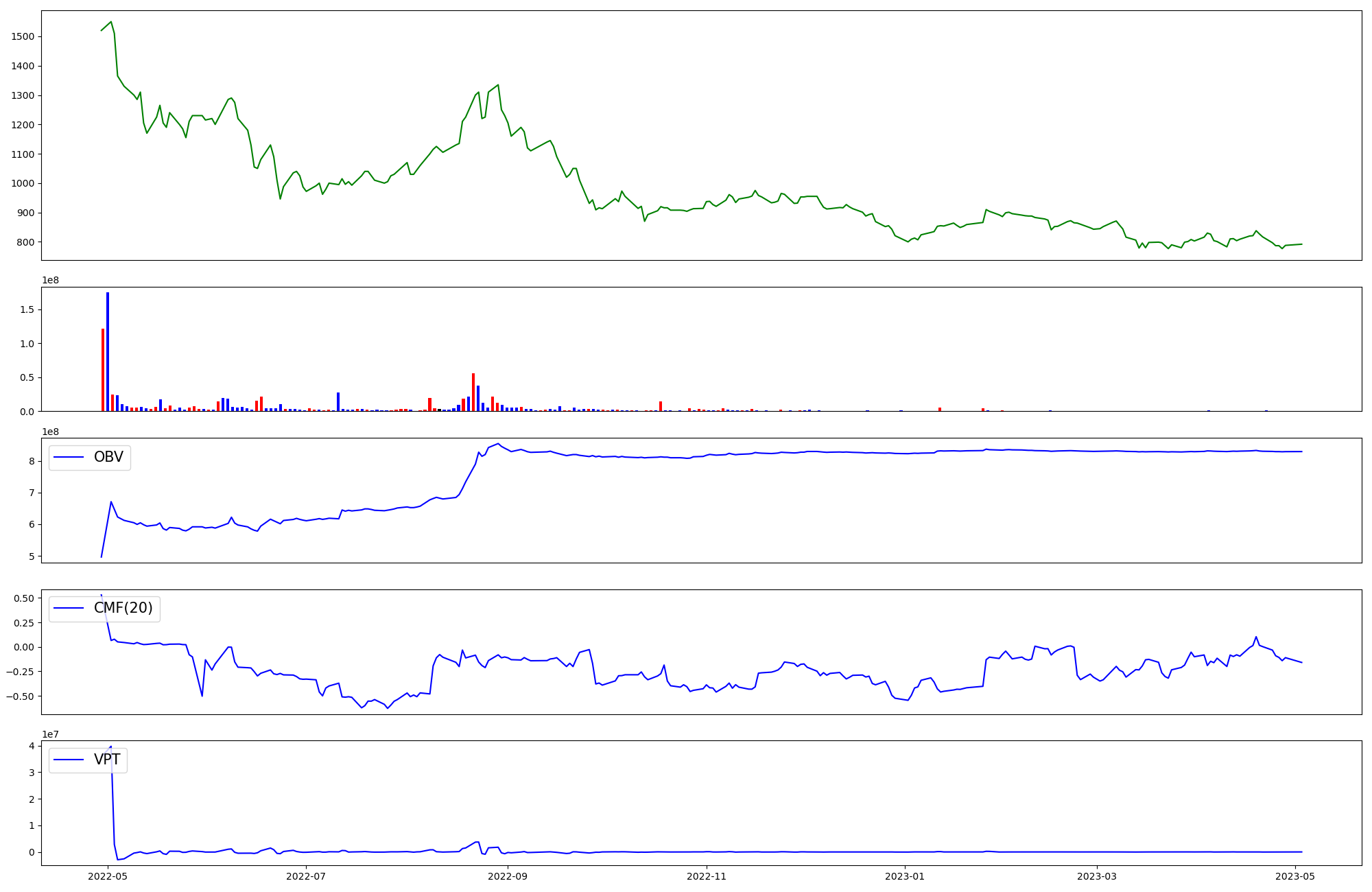Viewport: 1372px width, 892px height.
Task: Click the first tall red volume bar
Action: [x=103, y=371]
